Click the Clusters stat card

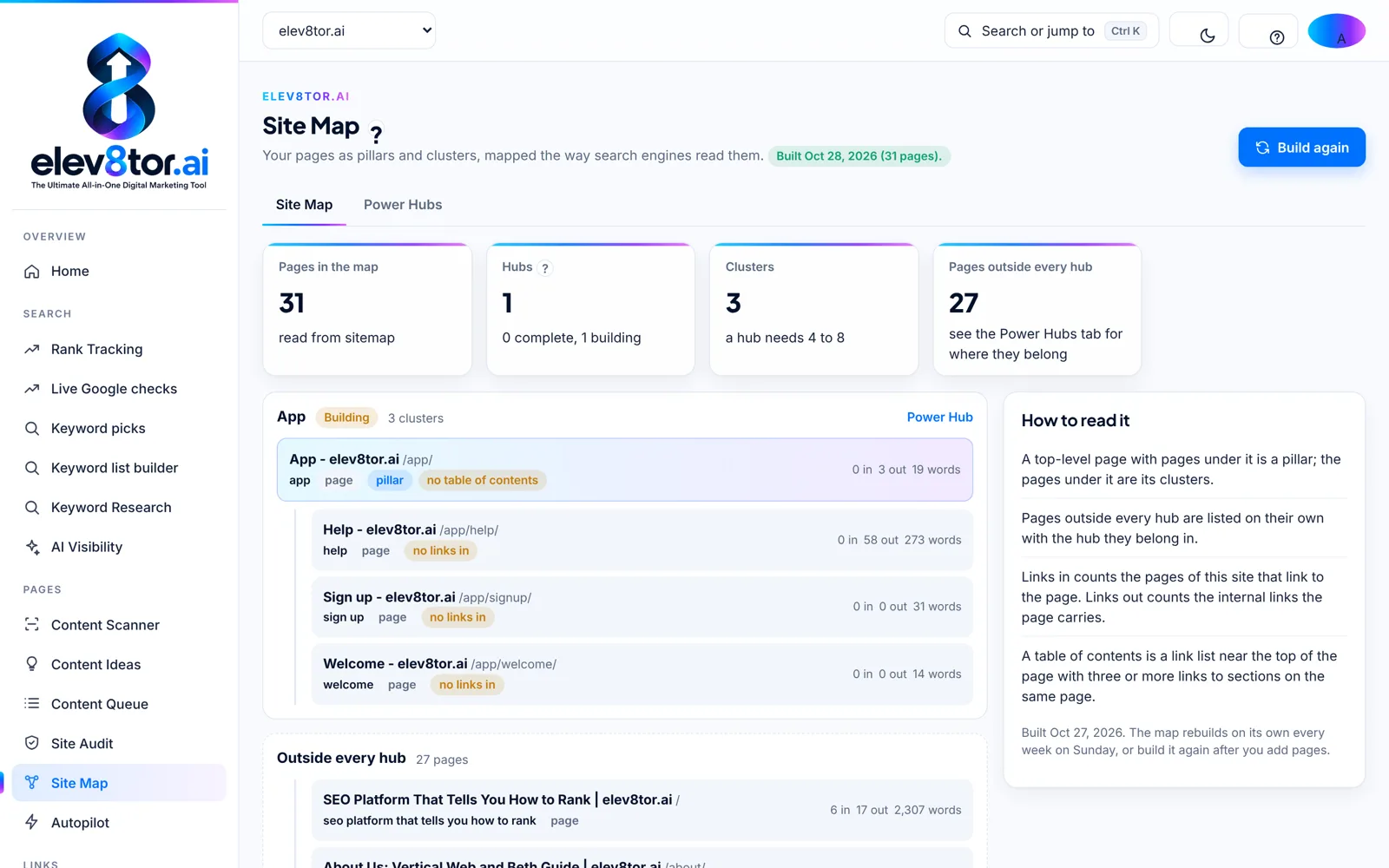point(813,310)
